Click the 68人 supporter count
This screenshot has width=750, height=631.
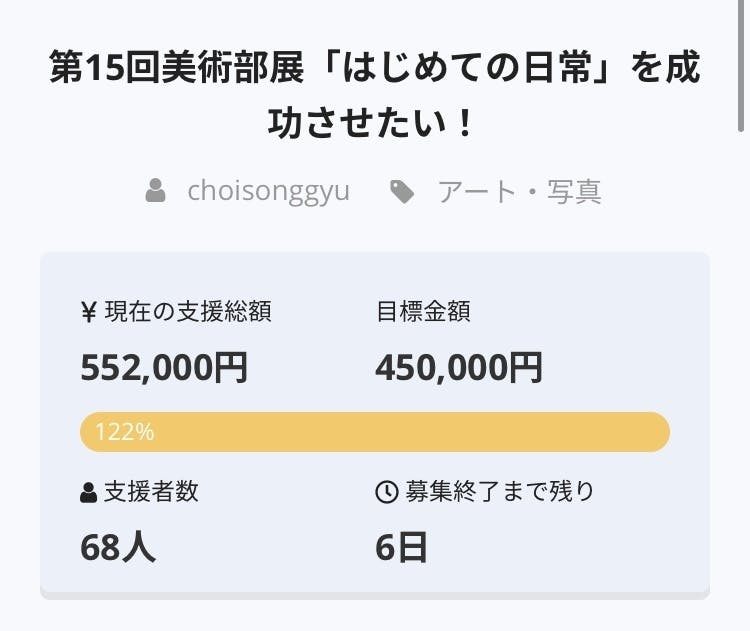[118, 547]
